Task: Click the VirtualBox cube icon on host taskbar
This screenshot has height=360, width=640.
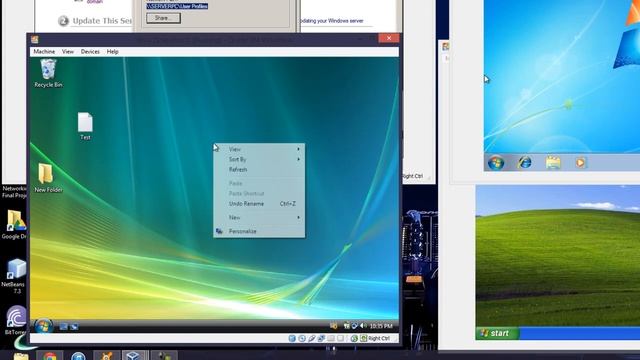Action: [x=134, y=356]
